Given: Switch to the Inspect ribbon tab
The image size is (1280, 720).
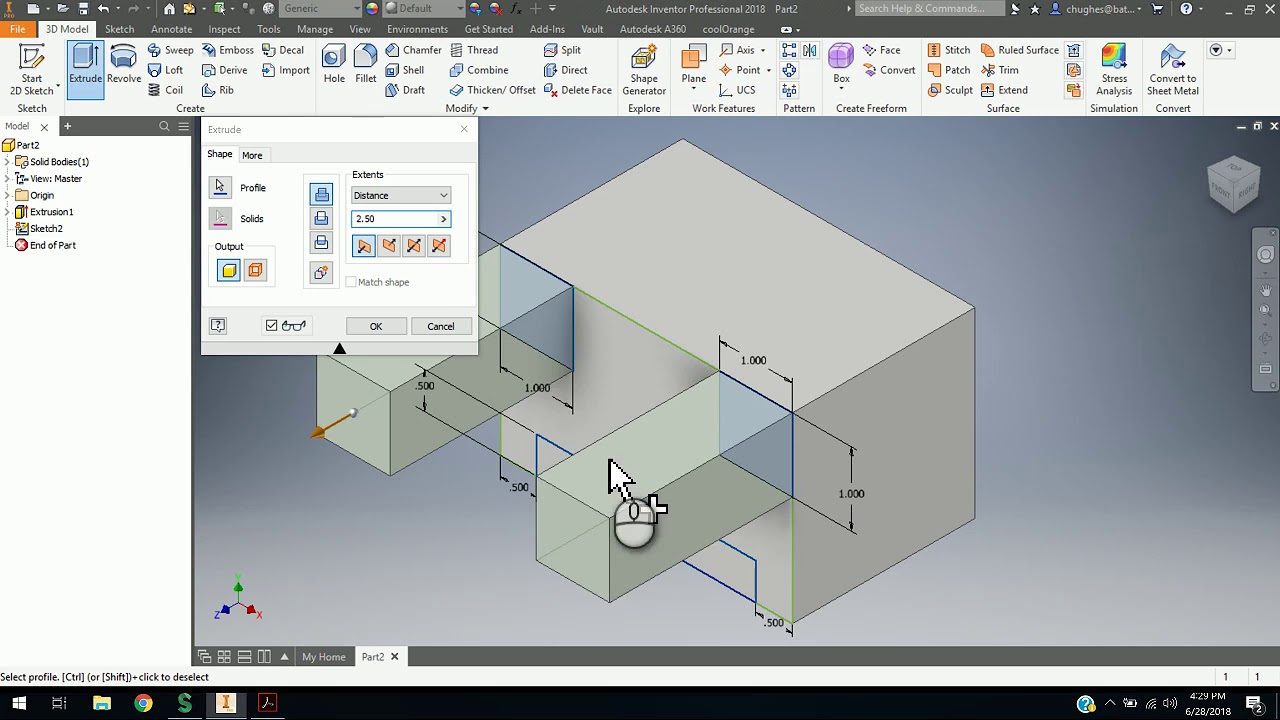Looking at the screenshot, I should click(x=224, y=29).
